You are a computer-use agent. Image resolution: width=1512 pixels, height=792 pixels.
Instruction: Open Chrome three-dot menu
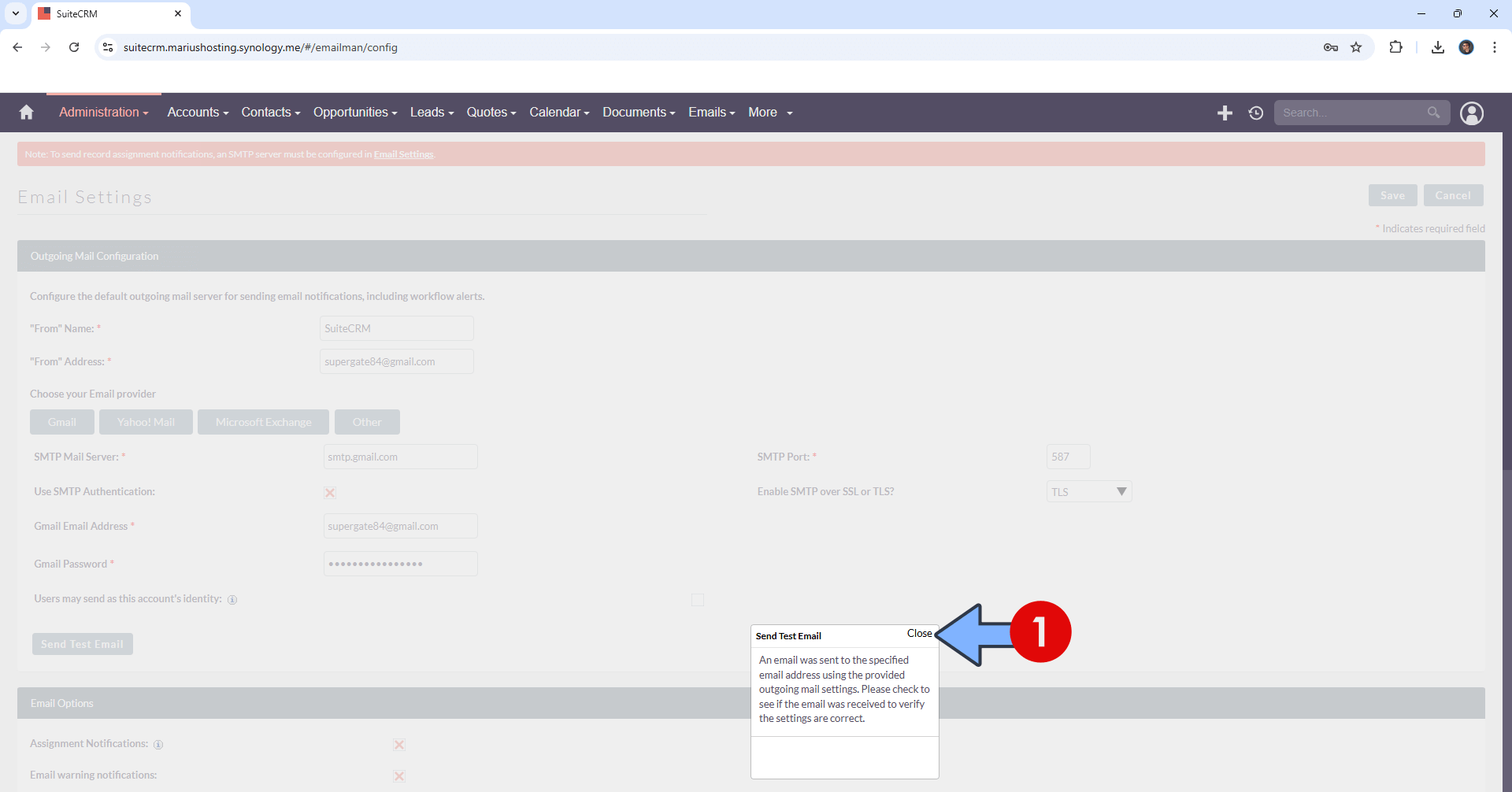[x=1495, y=47]
